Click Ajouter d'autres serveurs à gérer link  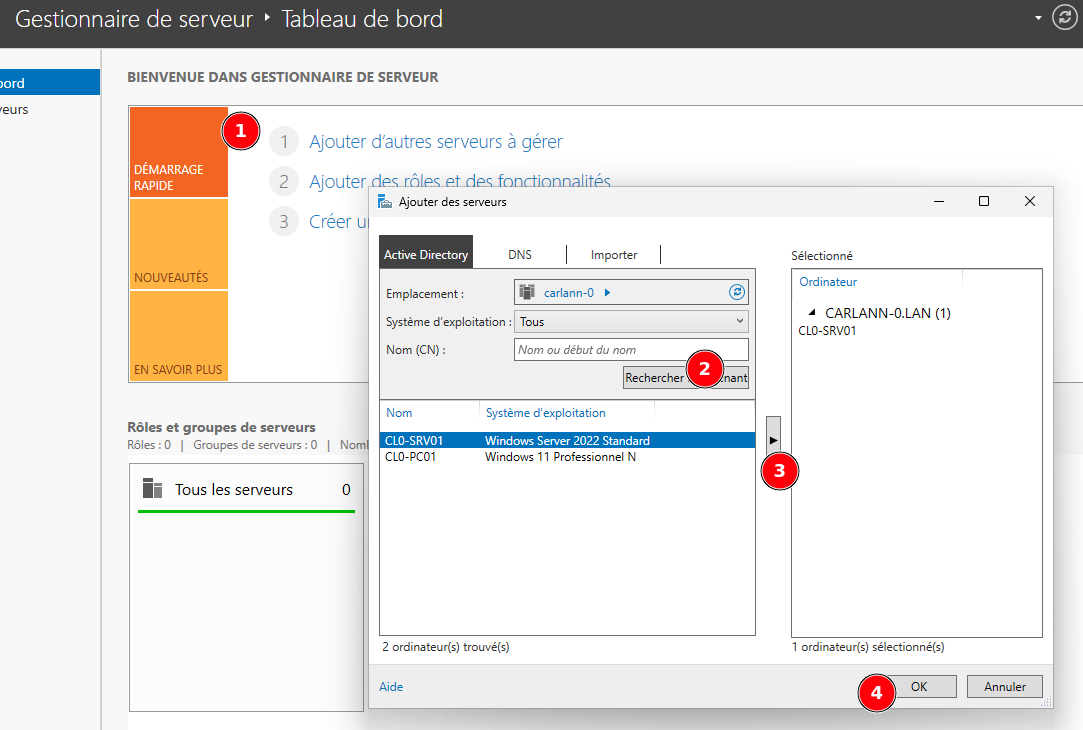coord(436,142)
